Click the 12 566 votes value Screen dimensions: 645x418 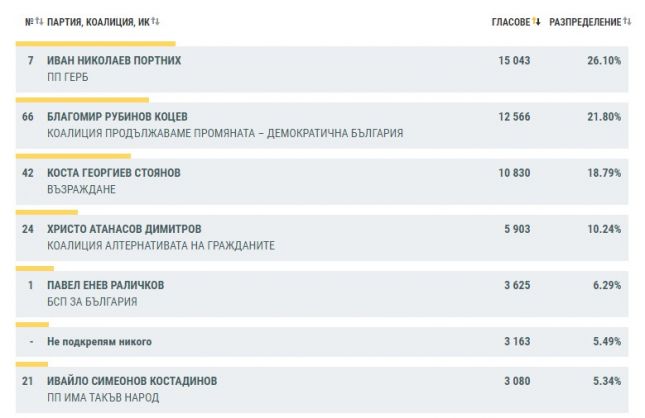(514, 117)
